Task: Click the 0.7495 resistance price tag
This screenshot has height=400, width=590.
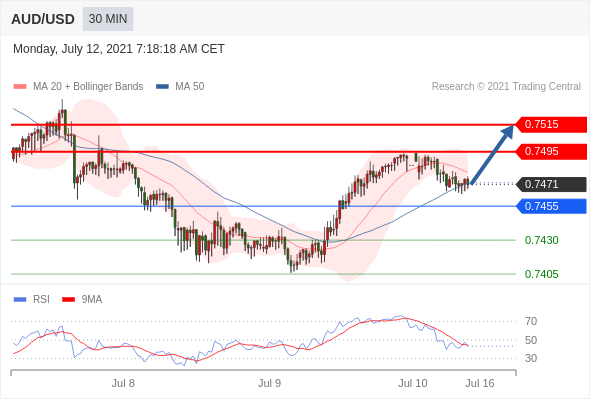Action: 551,152
